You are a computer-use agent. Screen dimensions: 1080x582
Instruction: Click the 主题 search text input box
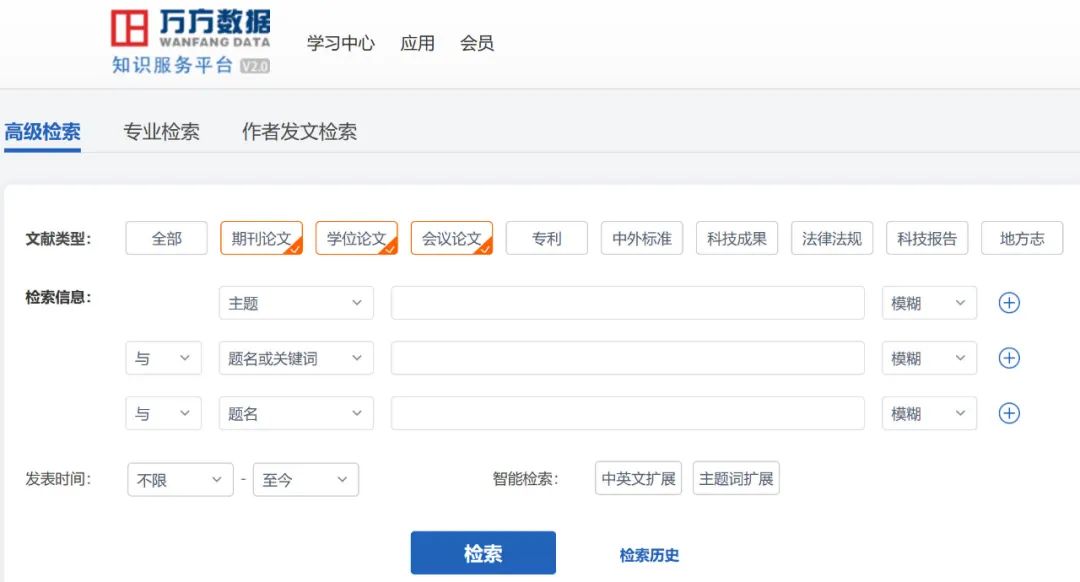coord(627,303)
